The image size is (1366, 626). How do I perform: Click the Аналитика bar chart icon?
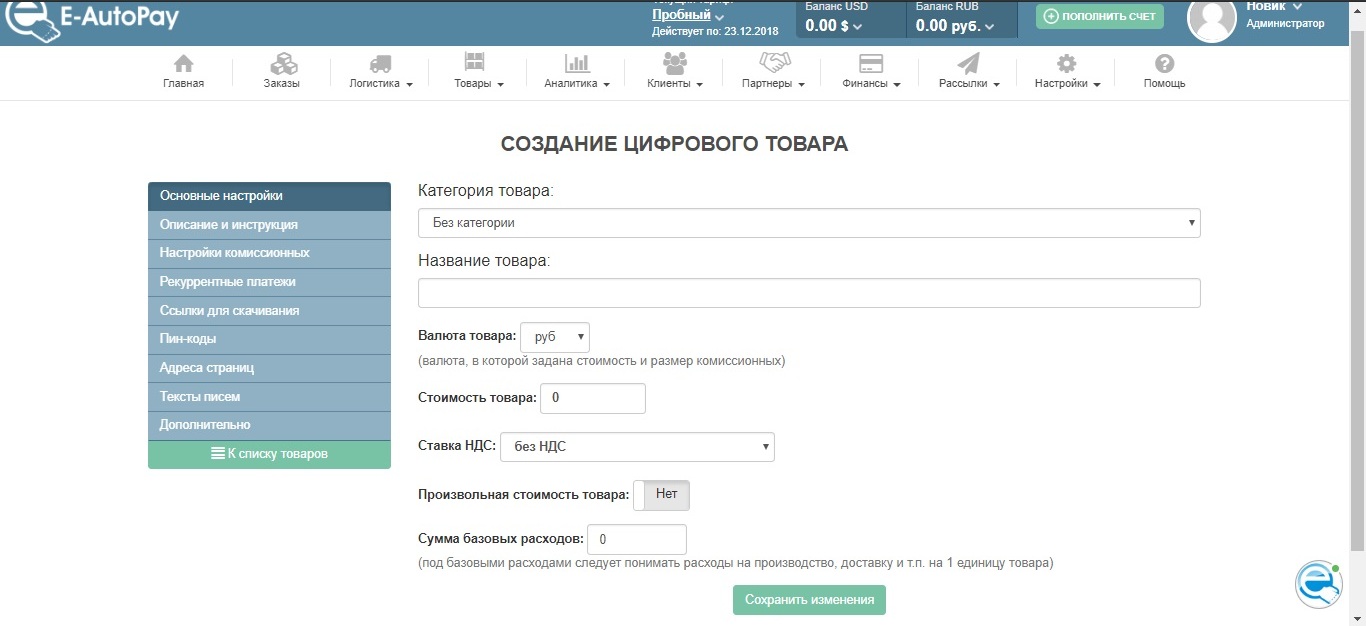pyautogui.click(x=577, y=64)
